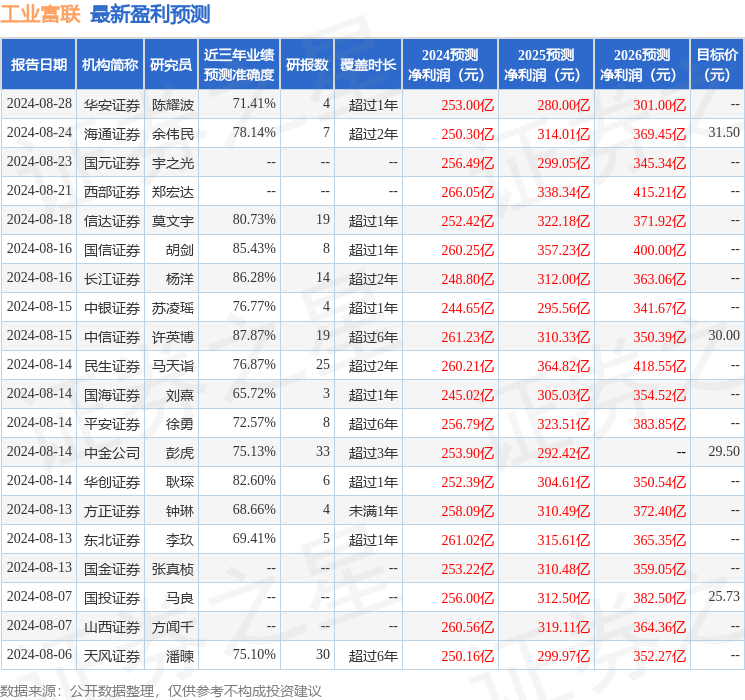This screenshot has height=700, width=745.
Task: Select the 中金公司 institution cell
Action: [x=112, y=453]
